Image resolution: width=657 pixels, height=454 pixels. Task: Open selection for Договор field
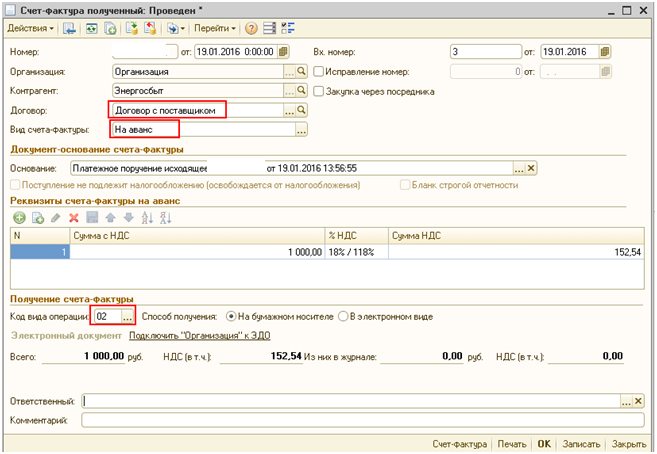tap(290, 111)
